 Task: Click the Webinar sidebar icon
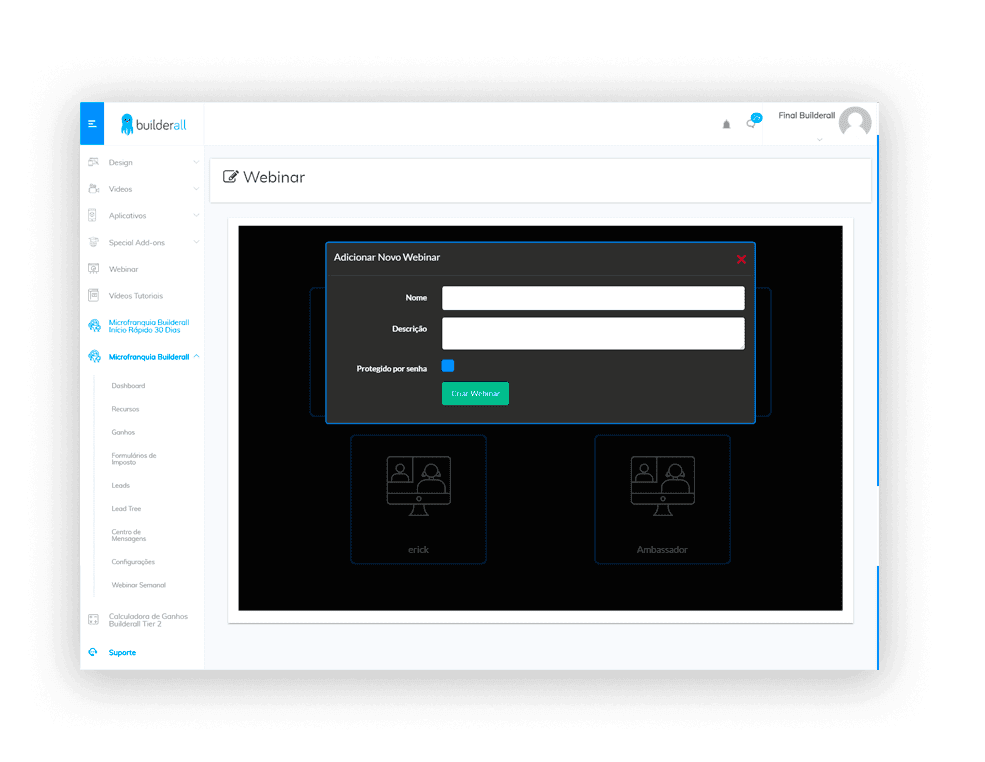pos(94,269)
